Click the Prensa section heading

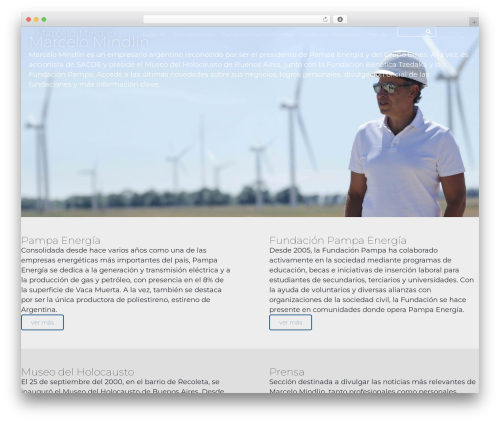coord(287,372)
